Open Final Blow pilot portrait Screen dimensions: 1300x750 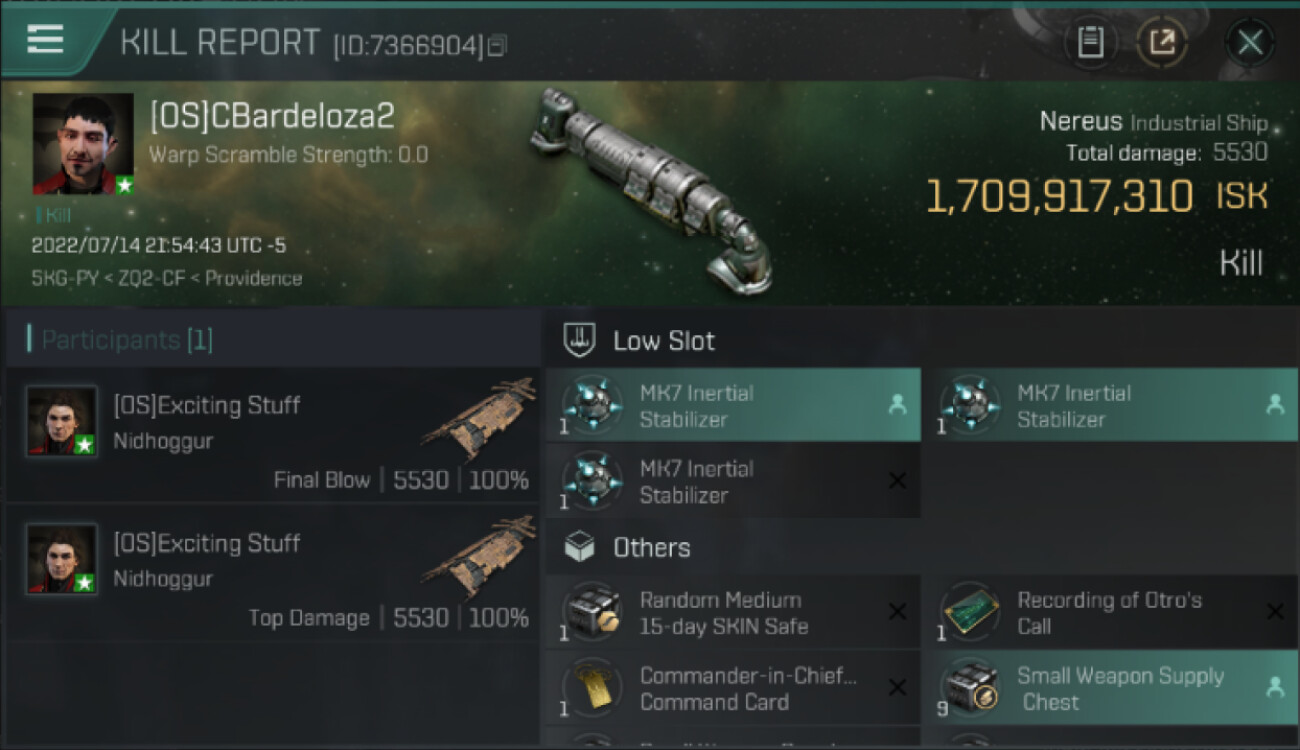(x=62, y=421)
